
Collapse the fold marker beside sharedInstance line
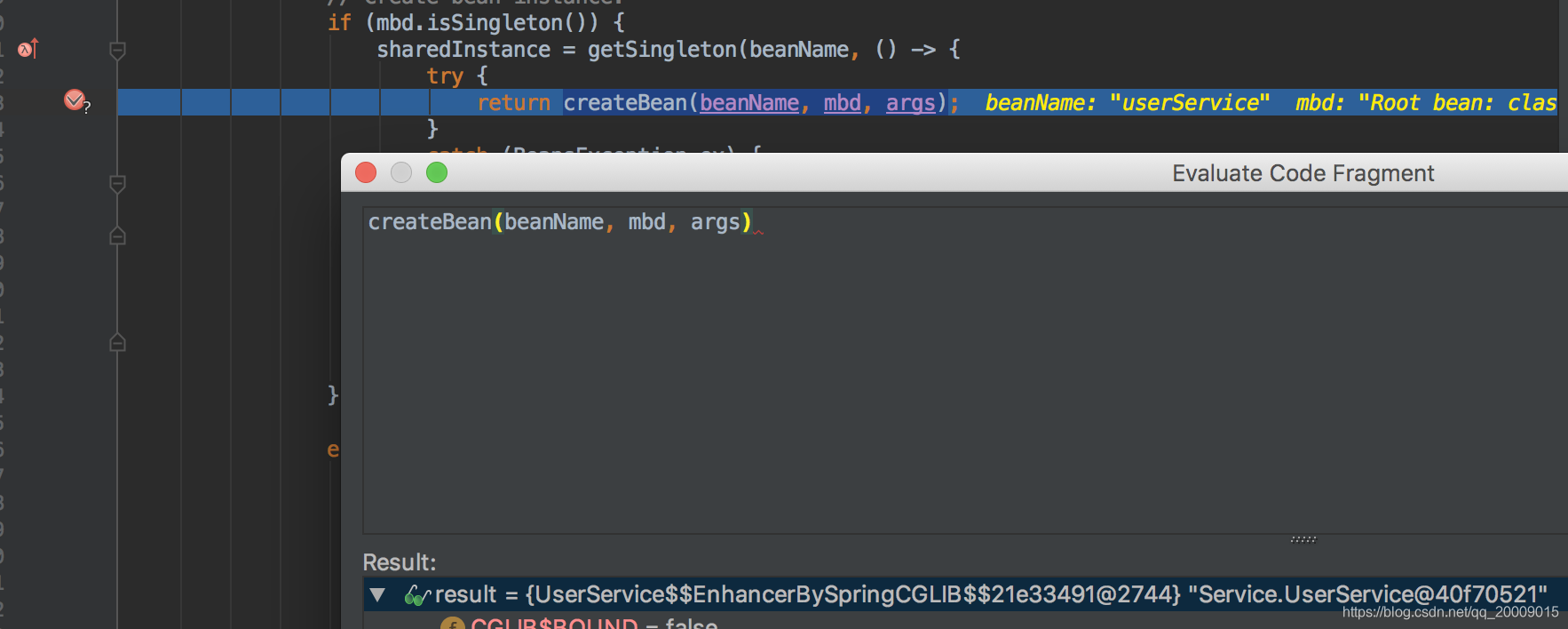[x=117, y=51]
